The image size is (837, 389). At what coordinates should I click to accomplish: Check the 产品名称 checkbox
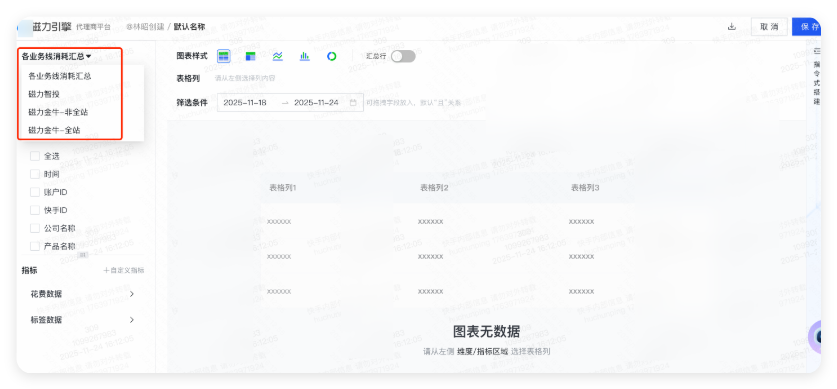coord(35,247)
